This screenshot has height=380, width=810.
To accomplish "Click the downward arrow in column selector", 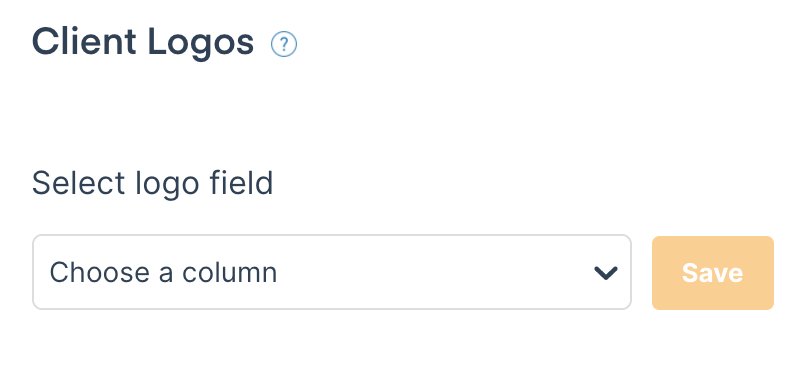I will coord(605,273).
